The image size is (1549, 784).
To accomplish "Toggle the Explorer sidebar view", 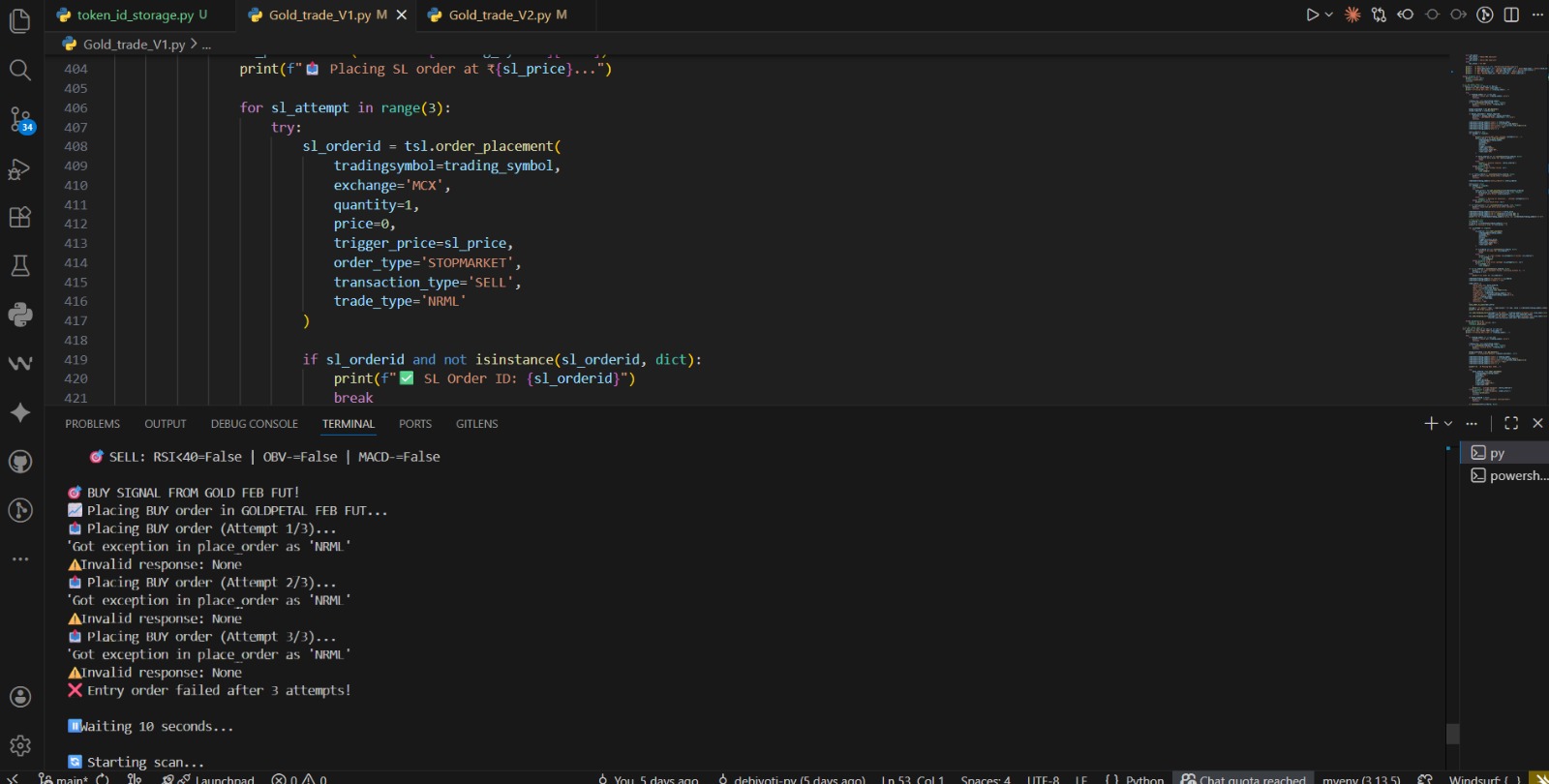I will pos(20,20).
